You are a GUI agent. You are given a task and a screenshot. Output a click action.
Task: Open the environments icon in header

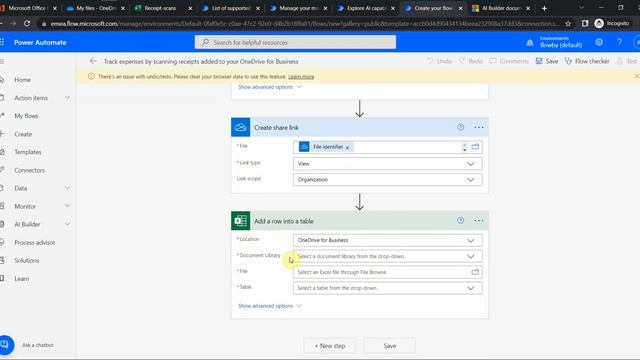530,42
